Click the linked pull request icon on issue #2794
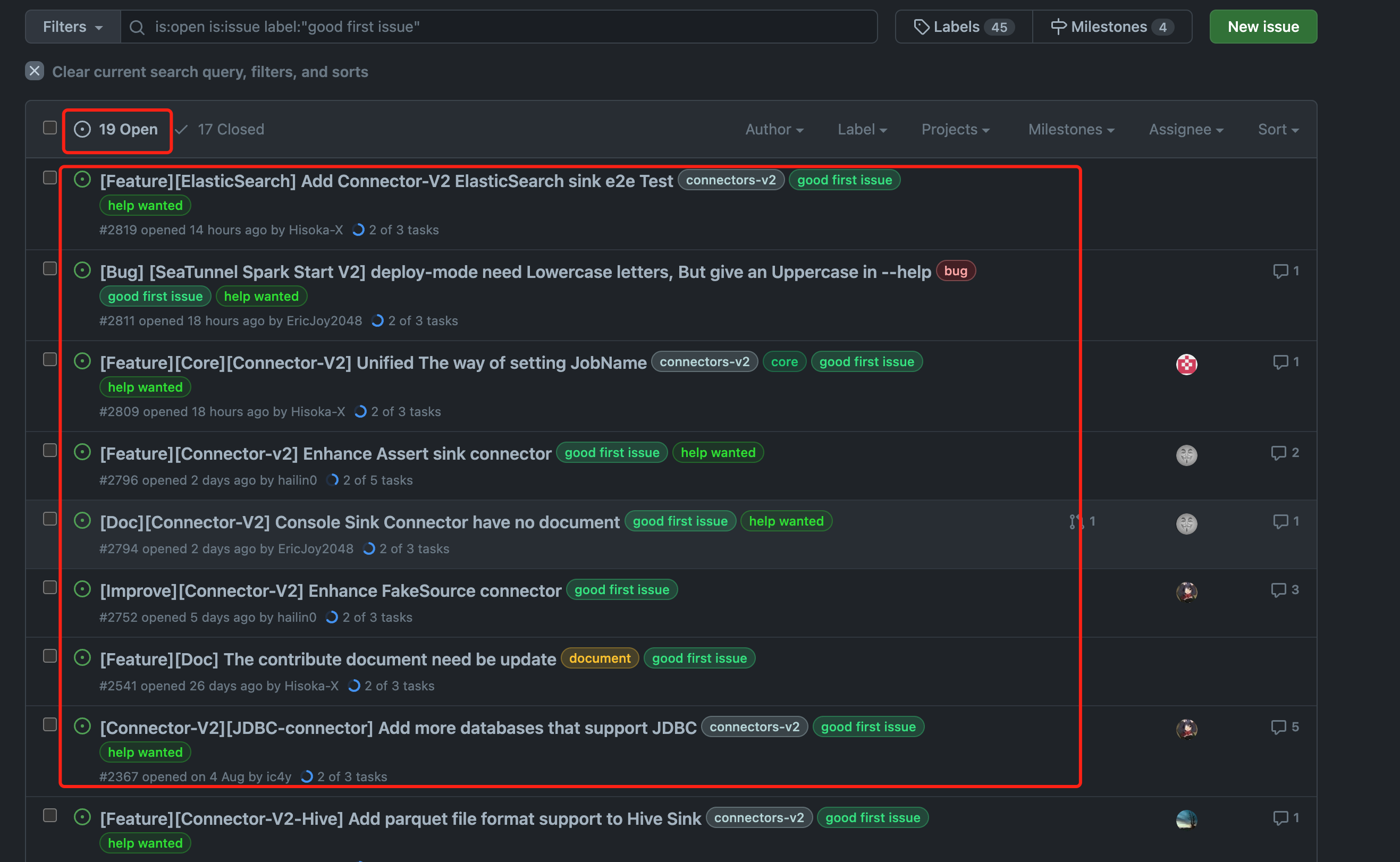Screen dimensions: 1400x862 [1076, 521]
